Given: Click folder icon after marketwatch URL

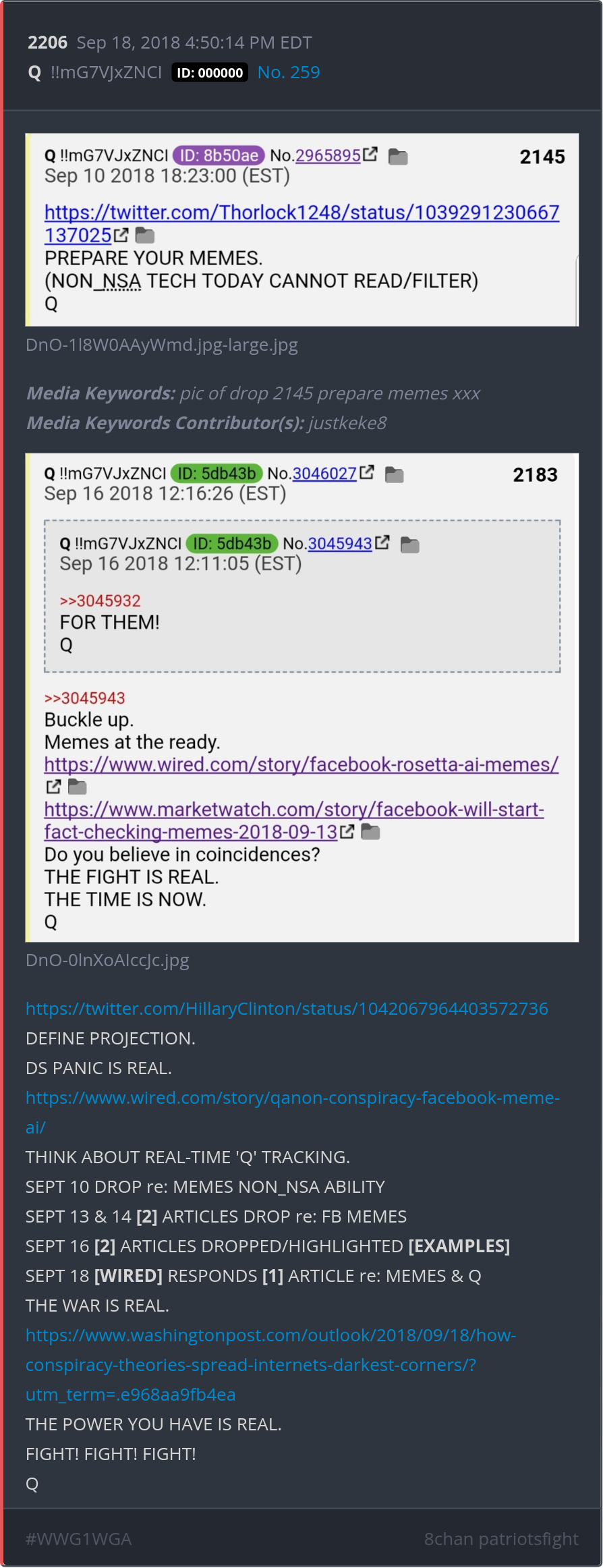Looking at the screenshot, I should [370, 832].
